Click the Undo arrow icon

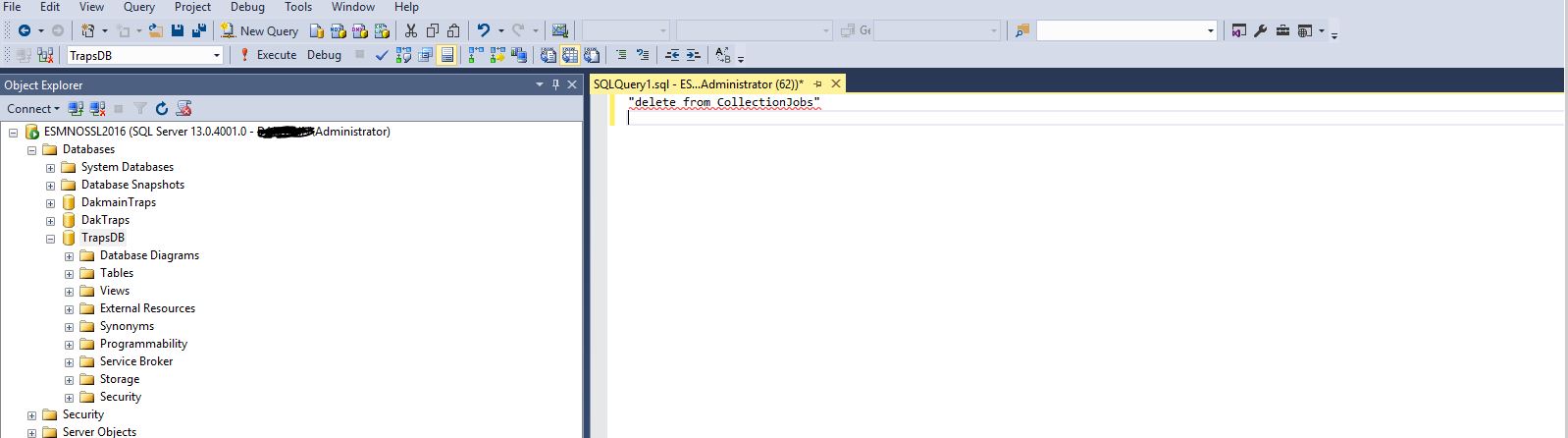coord(483,30)
